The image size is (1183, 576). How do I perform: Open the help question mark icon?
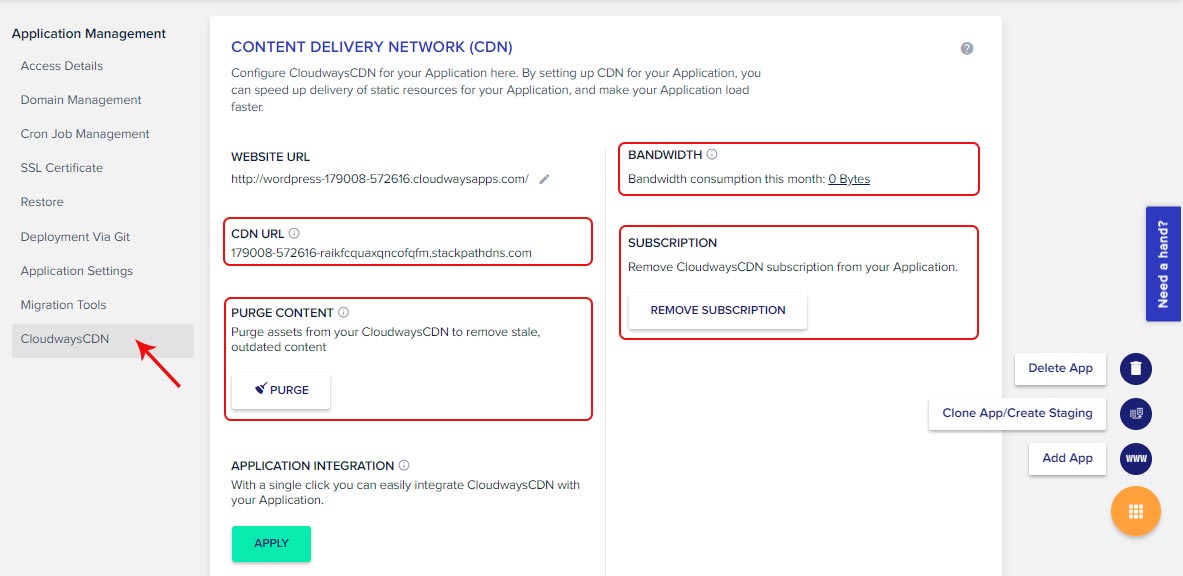(966, 47)
